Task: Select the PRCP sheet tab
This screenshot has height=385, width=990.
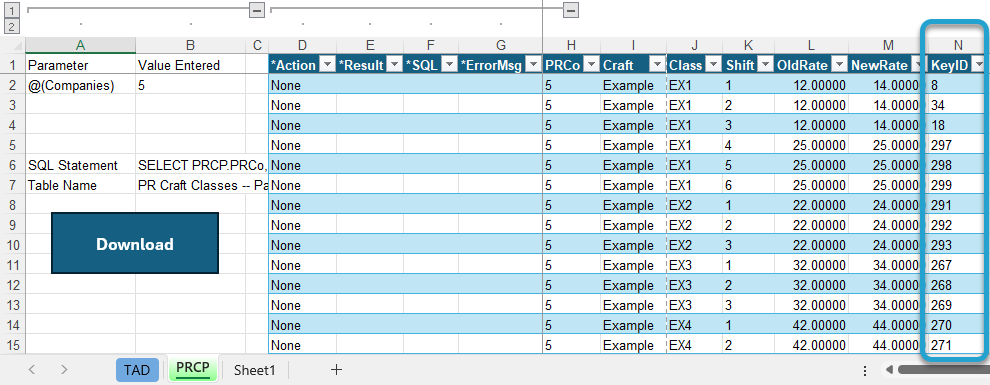Action: pyautogui.click(x=193, y=369)
